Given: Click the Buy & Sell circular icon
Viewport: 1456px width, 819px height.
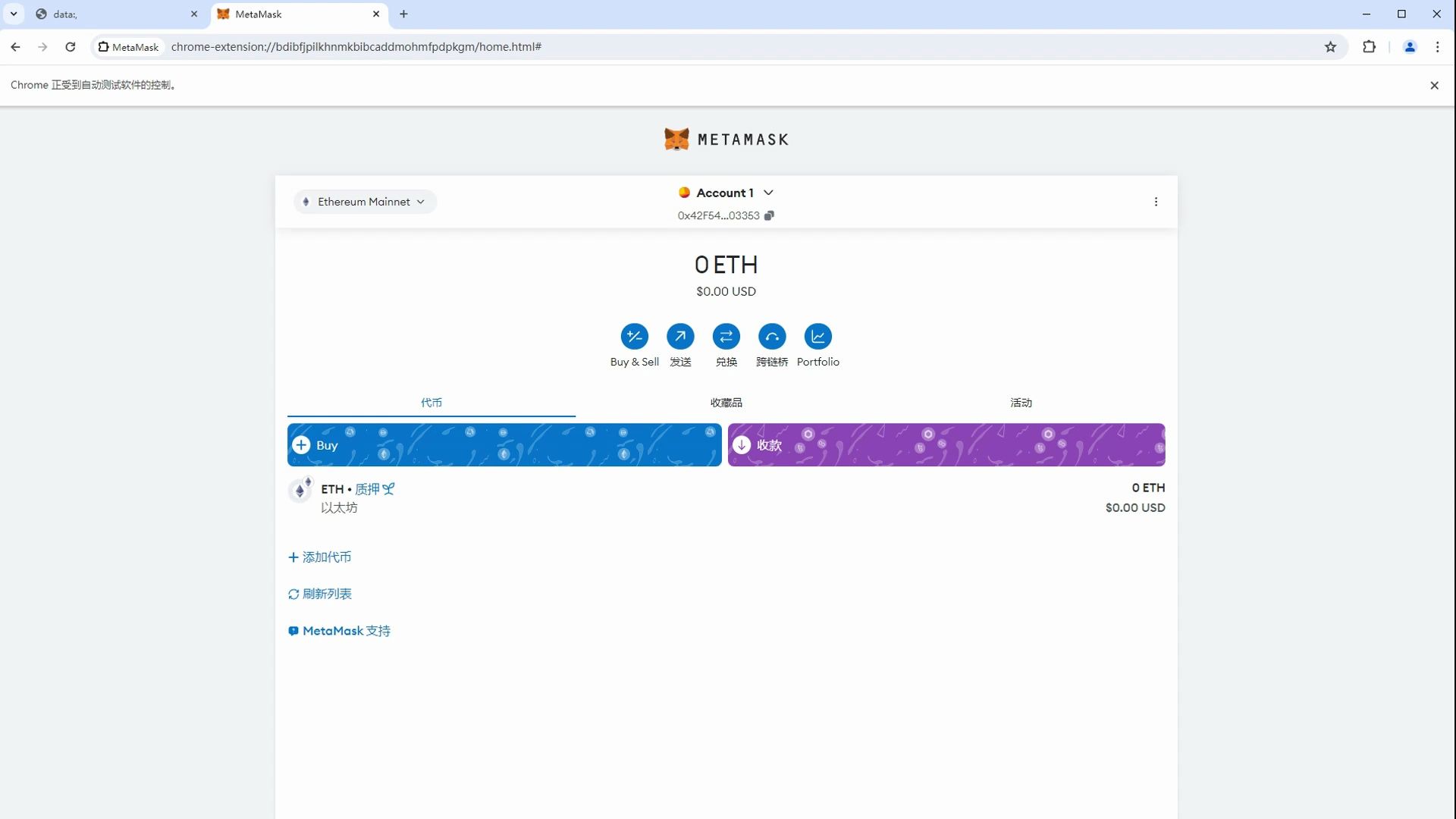Looking at the screenshot, I should (x=634, y=336).
